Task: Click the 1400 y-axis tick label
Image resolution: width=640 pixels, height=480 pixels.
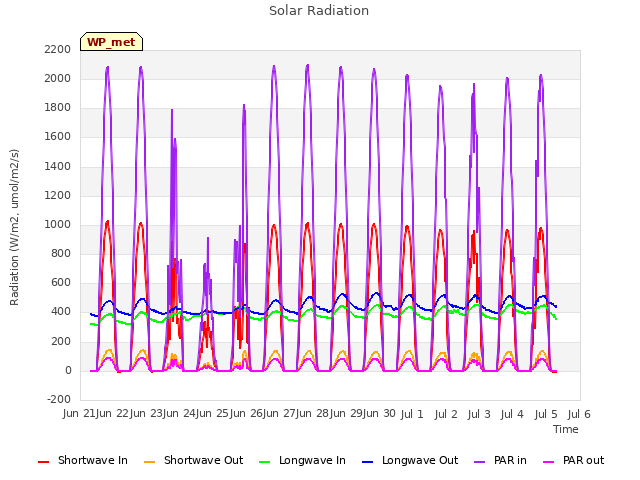Action: (58, 167)
